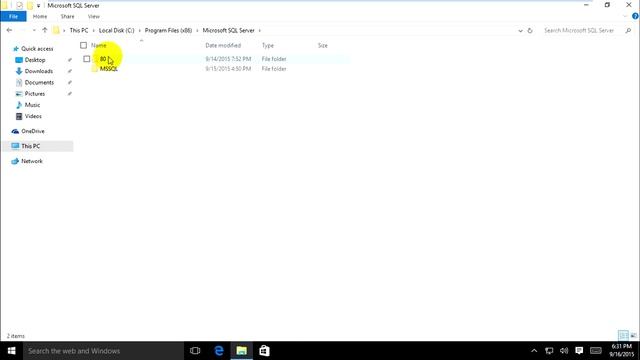Open recent locations dropdown
Image resolution: width=640 pixels, height=360 pixels.
(x=34, y=31)
